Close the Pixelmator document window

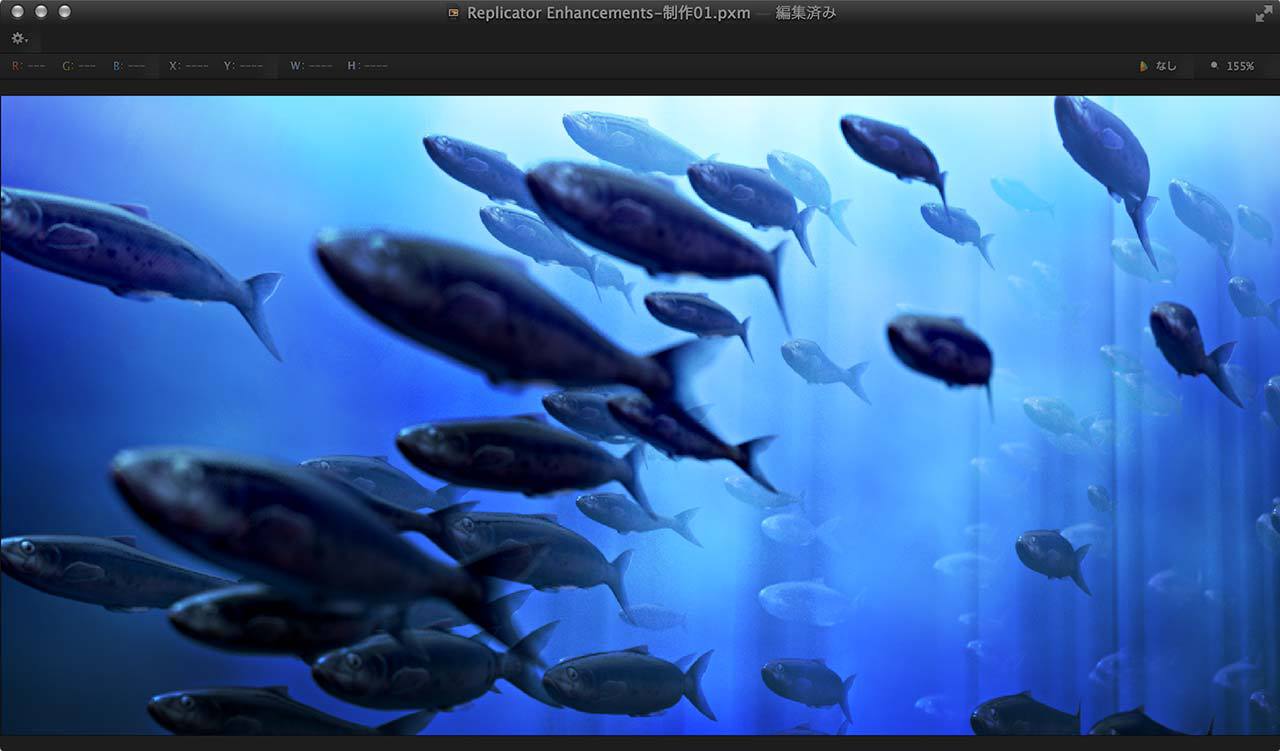tap(18, 12)
